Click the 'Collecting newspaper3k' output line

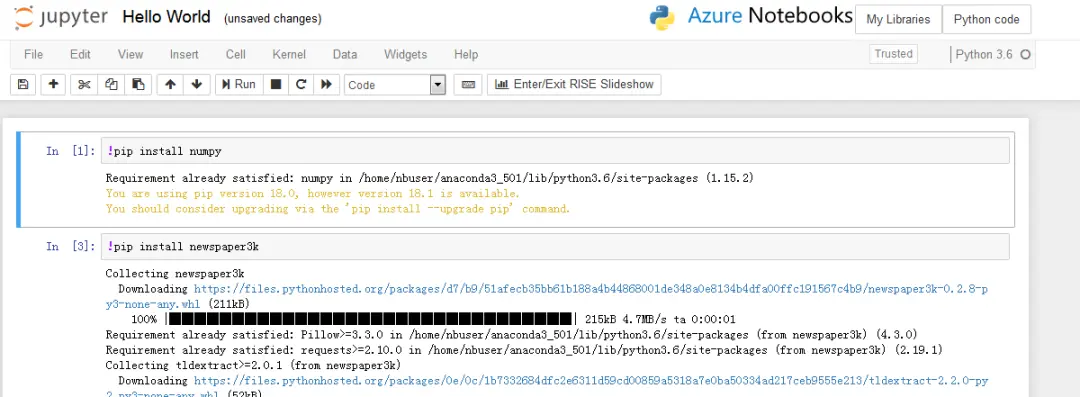[x=175, y=274]
